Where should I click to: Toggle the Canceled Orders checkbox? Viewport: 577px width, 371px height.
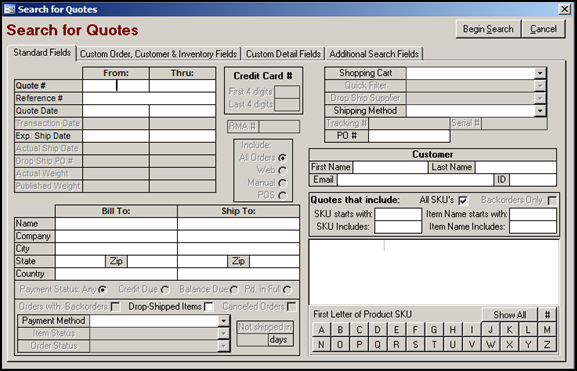coord(291,307)
